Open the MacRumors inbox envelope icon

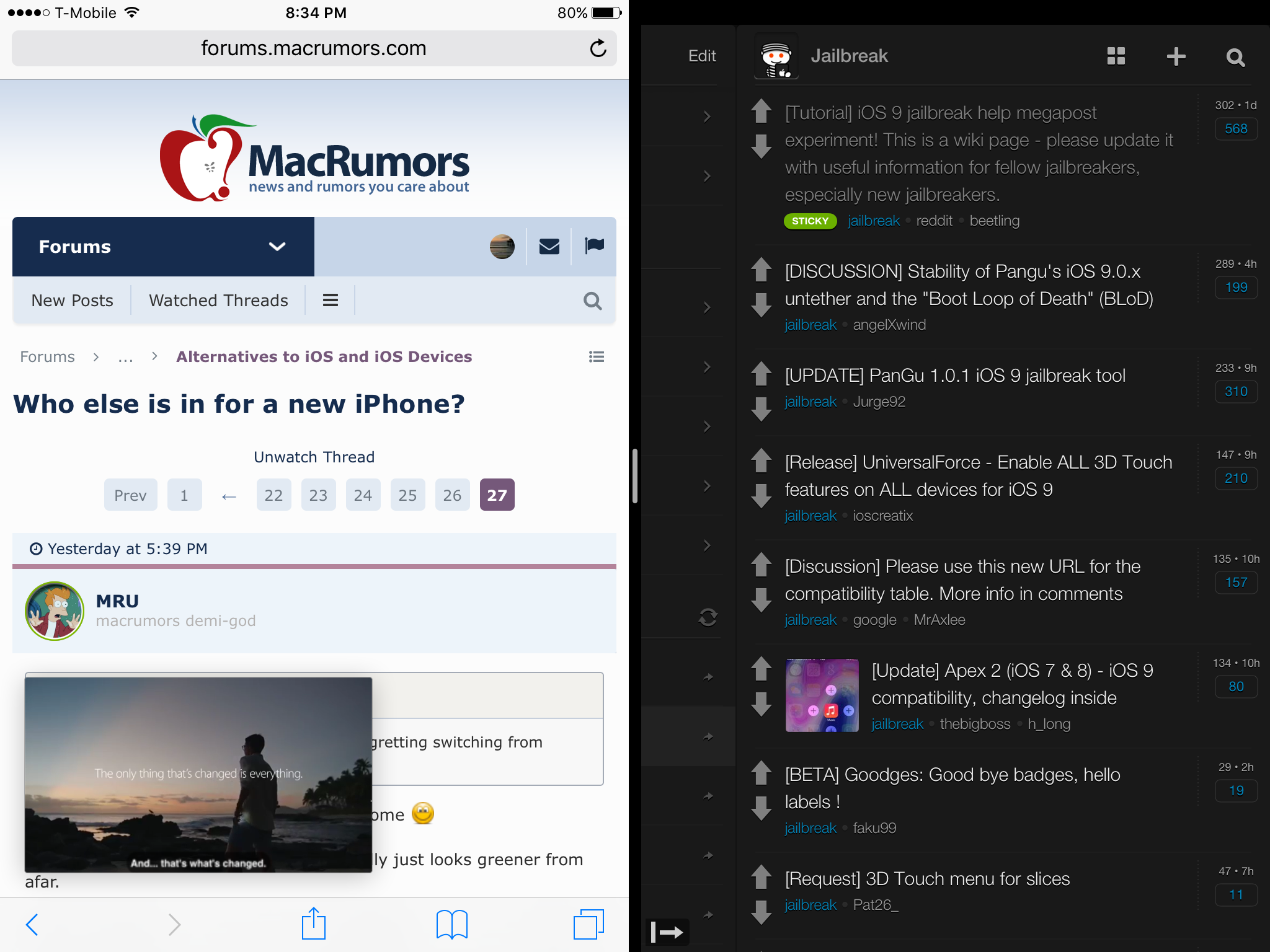pos(549,247)
